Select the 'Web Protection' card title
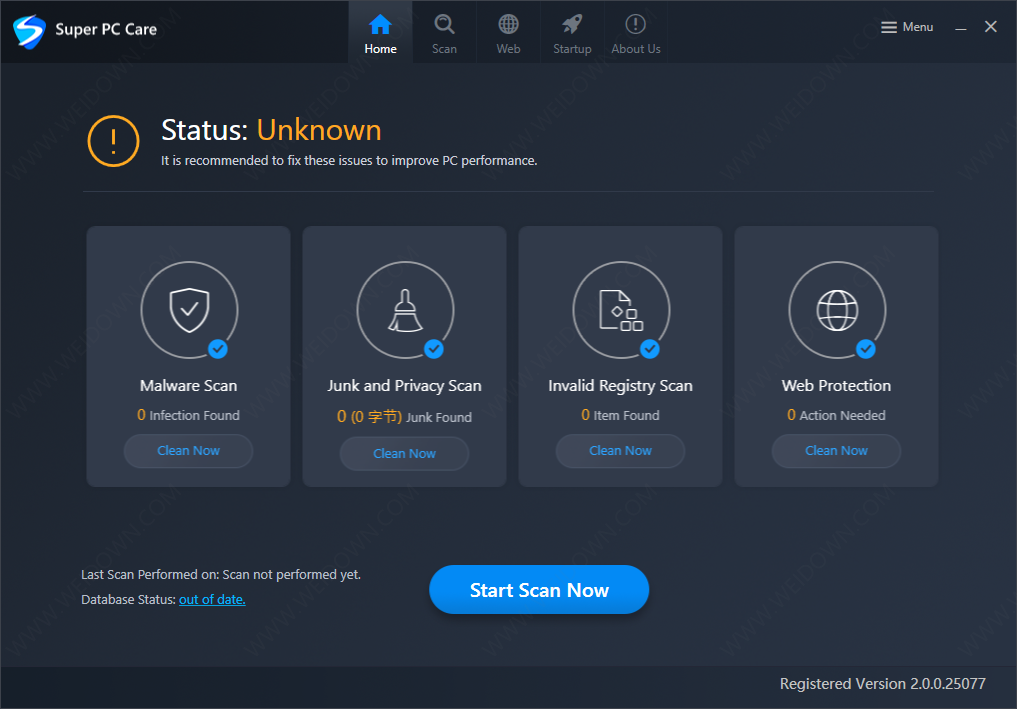The image size is (1017, 709). pos(836,385)
